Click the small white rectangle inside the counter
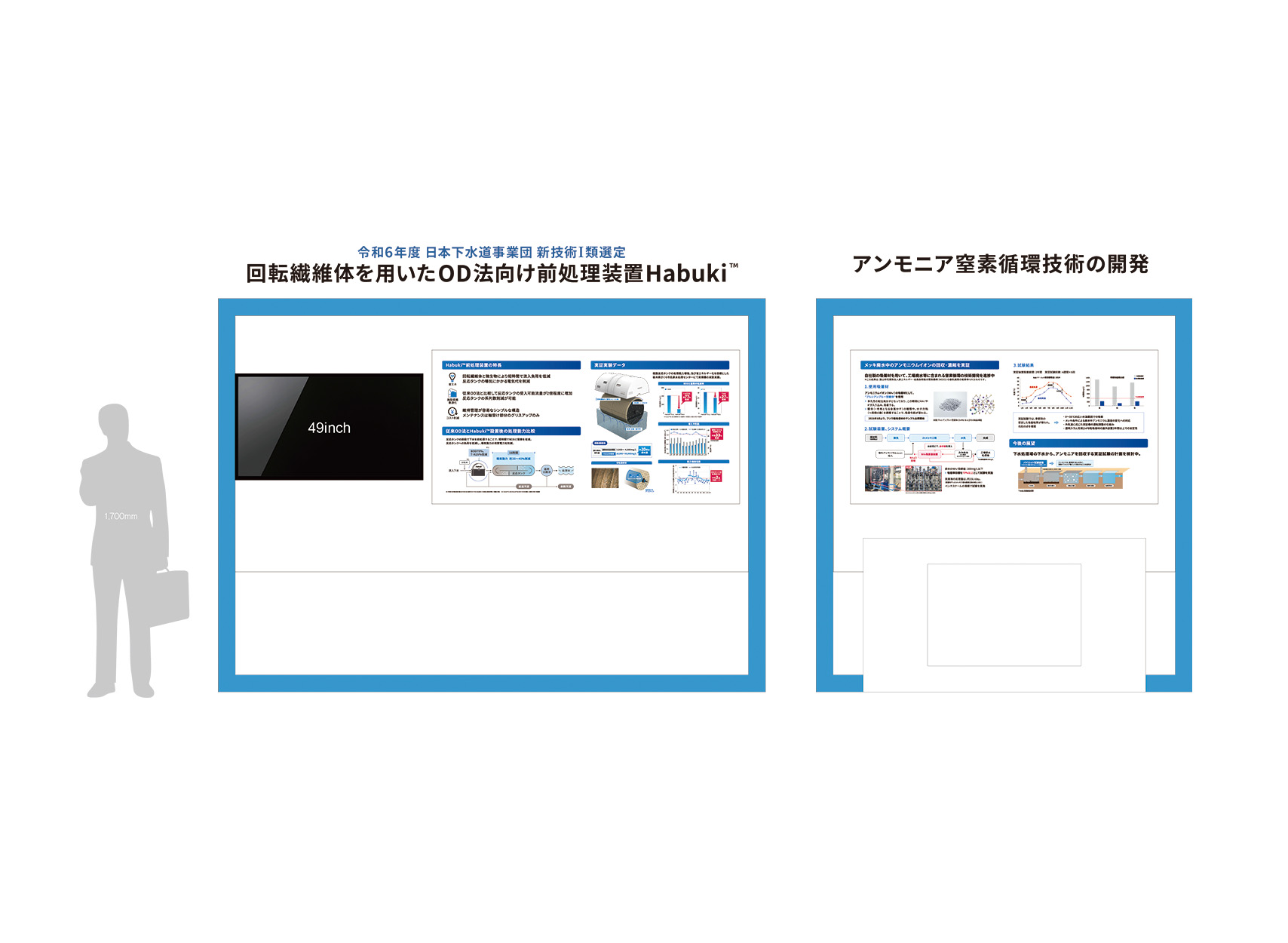 [1004, 615]
